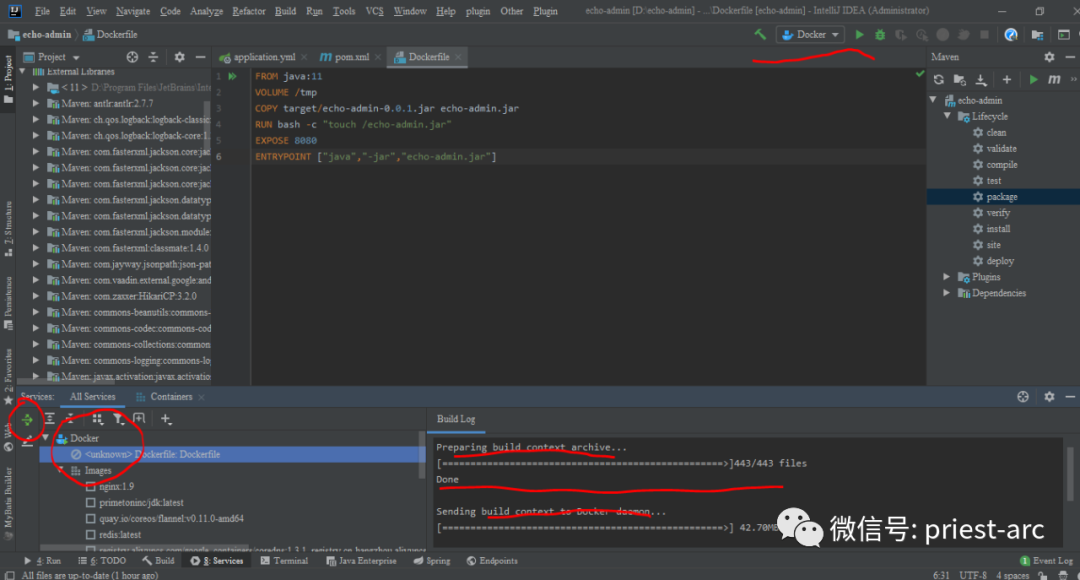Open the Spring tool window button

pyautogui.click(x=432, y=561)
